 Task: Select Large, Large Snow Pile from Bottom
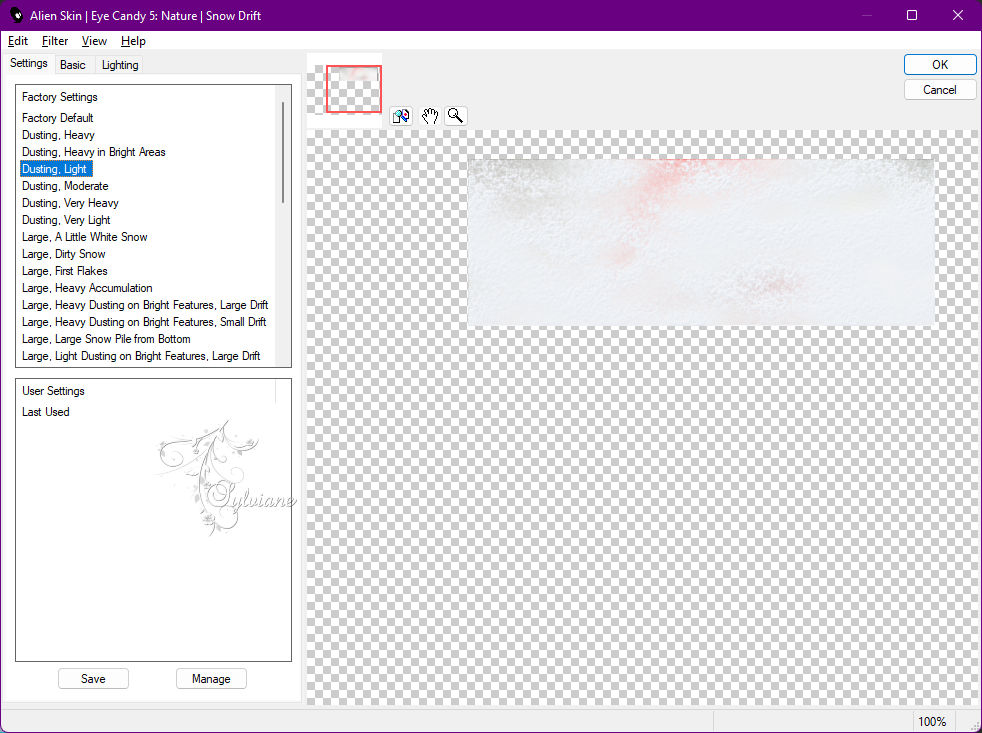click(106, 338)
